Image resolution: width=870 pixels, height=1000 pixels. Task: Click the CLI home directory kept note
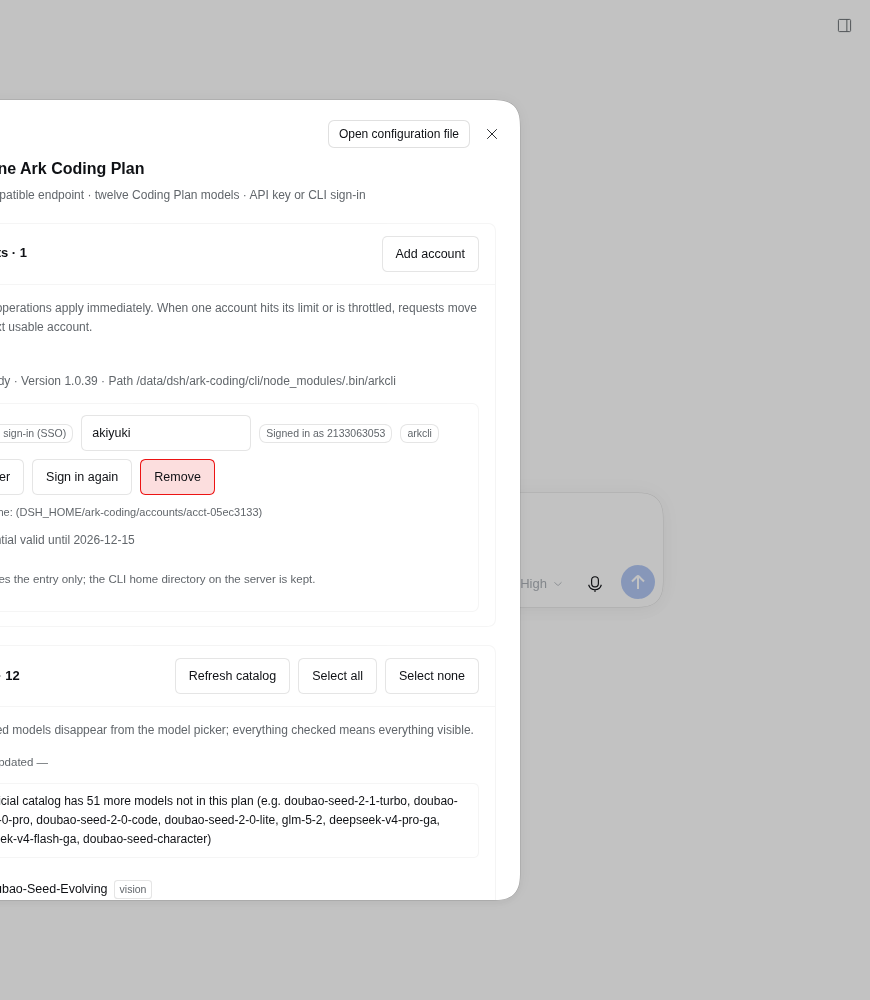click(x=158, y=579)
